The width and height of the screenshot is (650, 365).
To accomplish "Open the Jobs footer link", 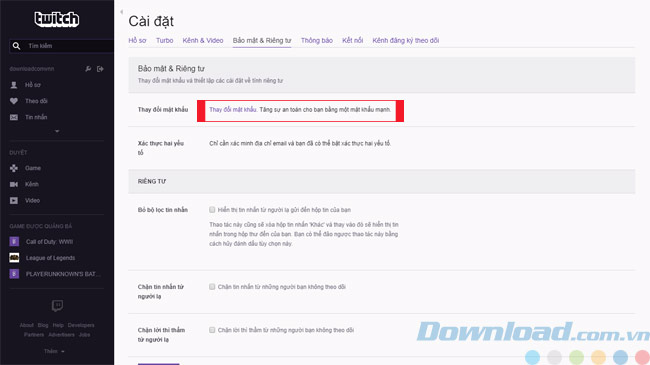I will click(x=84, y=335).
